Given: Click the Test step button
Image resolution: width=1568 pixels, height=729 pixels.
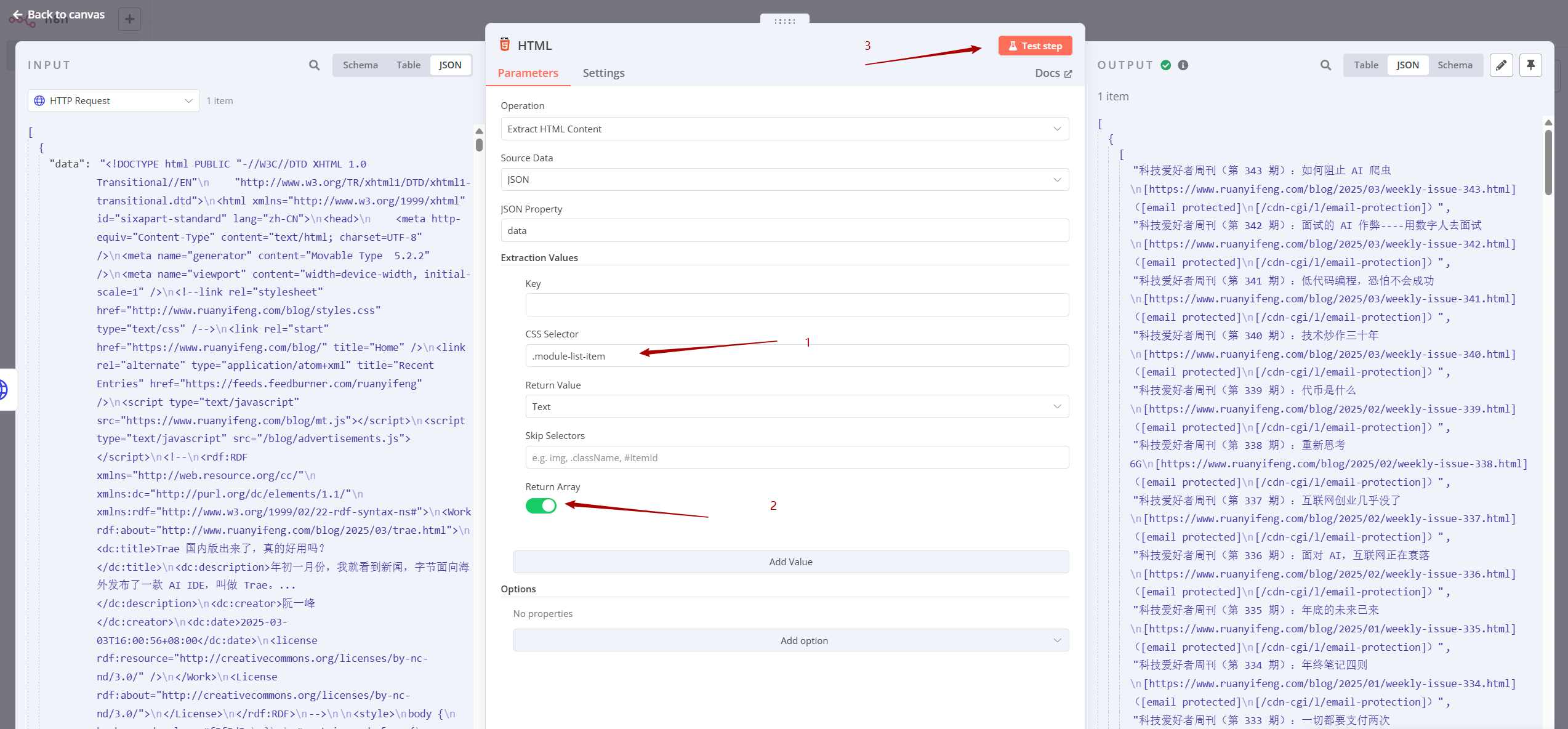Looking at the screenshot, I should coord(1035,46).
